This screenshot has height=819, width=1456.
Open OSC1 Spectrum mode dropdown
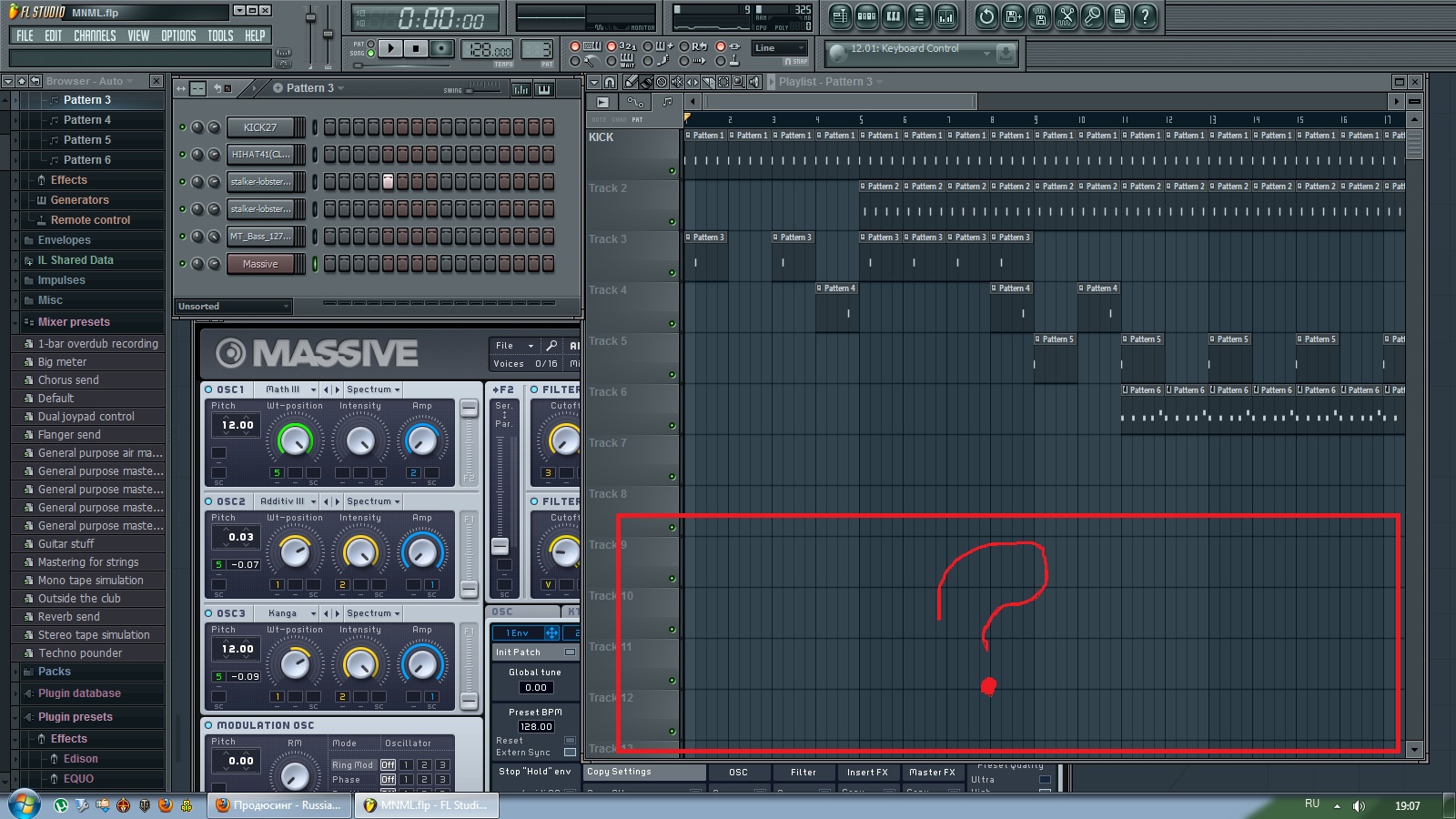(x=373, y=389)
